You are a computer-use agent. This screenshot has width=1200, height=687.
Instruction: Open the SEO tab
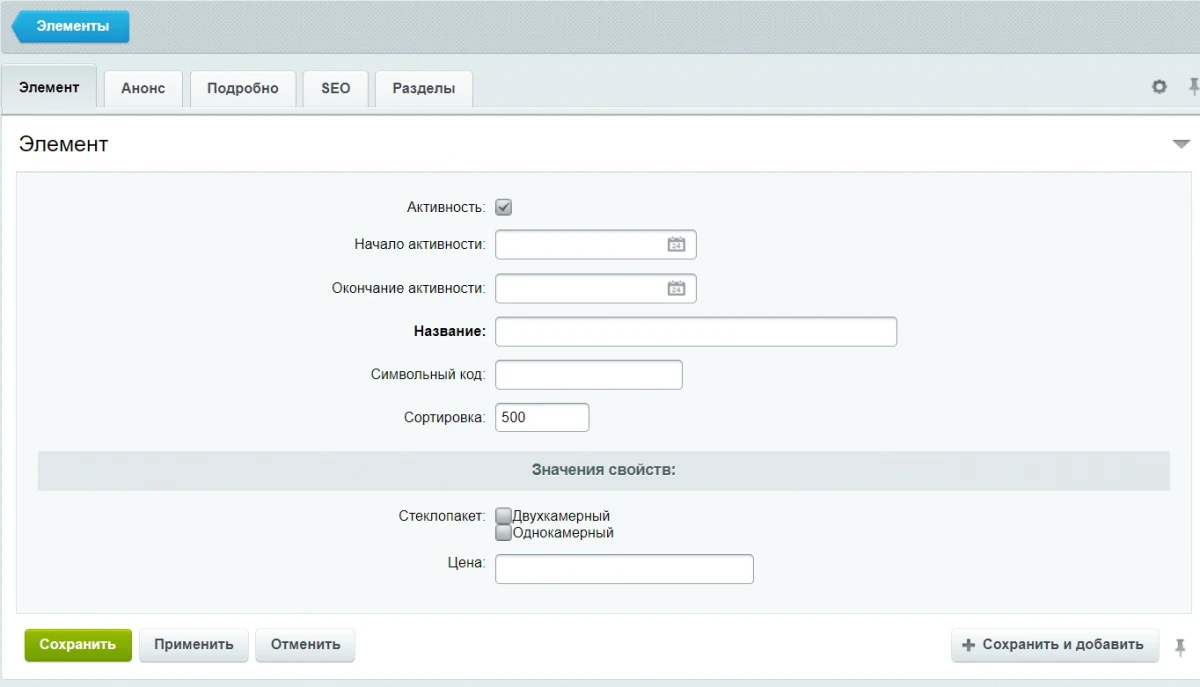pyautogui.click(x=336, y=88)
